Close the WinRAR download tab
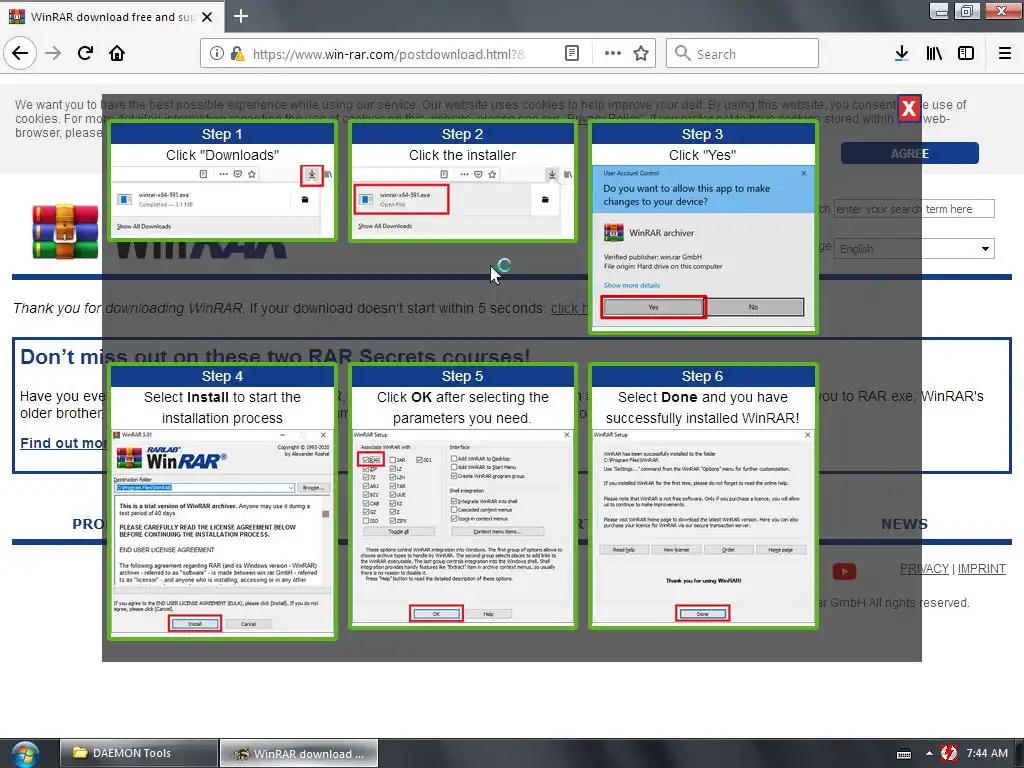1024x768 pixels. click(x=207, y=17)
